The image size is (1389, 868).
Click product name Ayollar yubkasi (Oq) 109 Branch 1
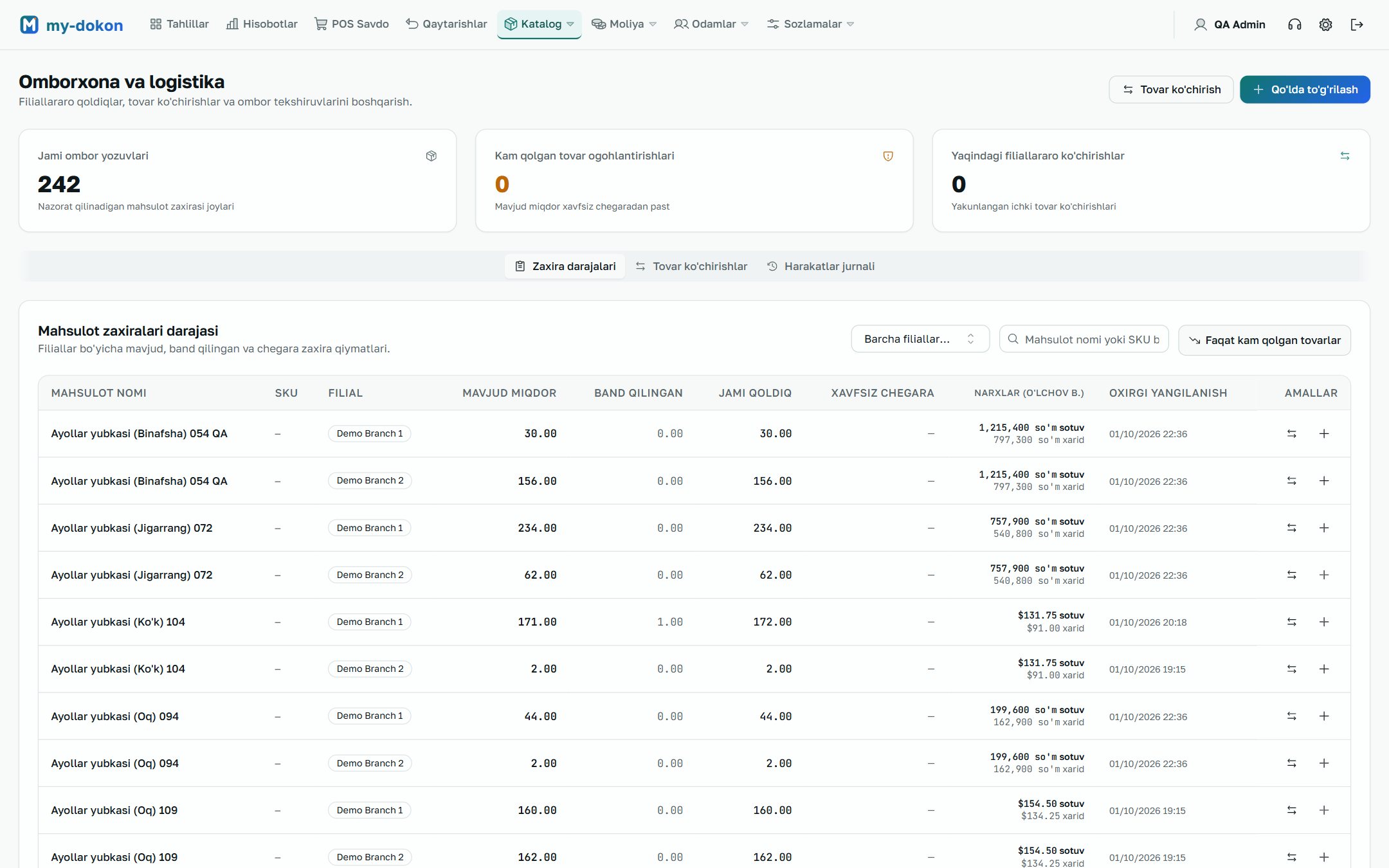(114, 810)
